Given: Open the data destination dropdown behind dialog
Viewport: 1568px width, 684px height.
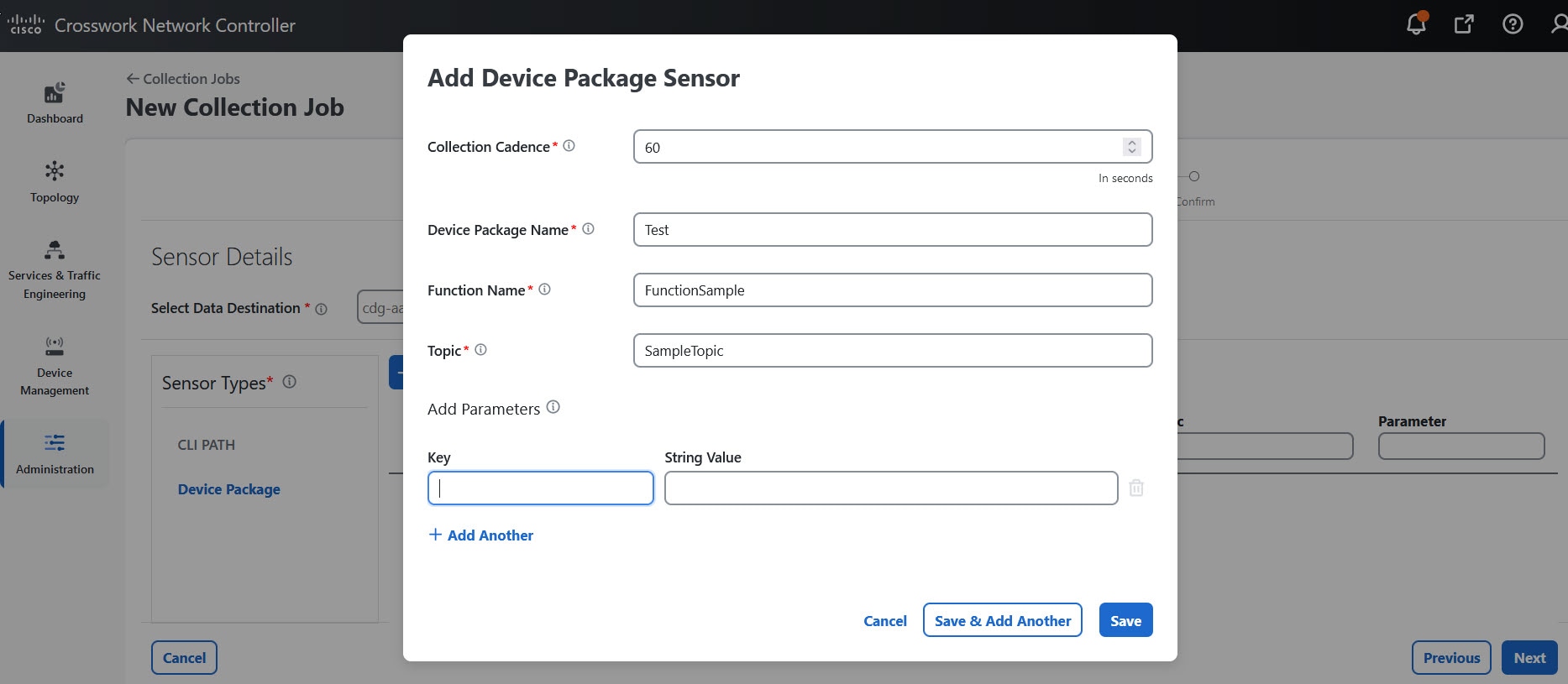Looking at the screenshot, I should click(380, 307).
